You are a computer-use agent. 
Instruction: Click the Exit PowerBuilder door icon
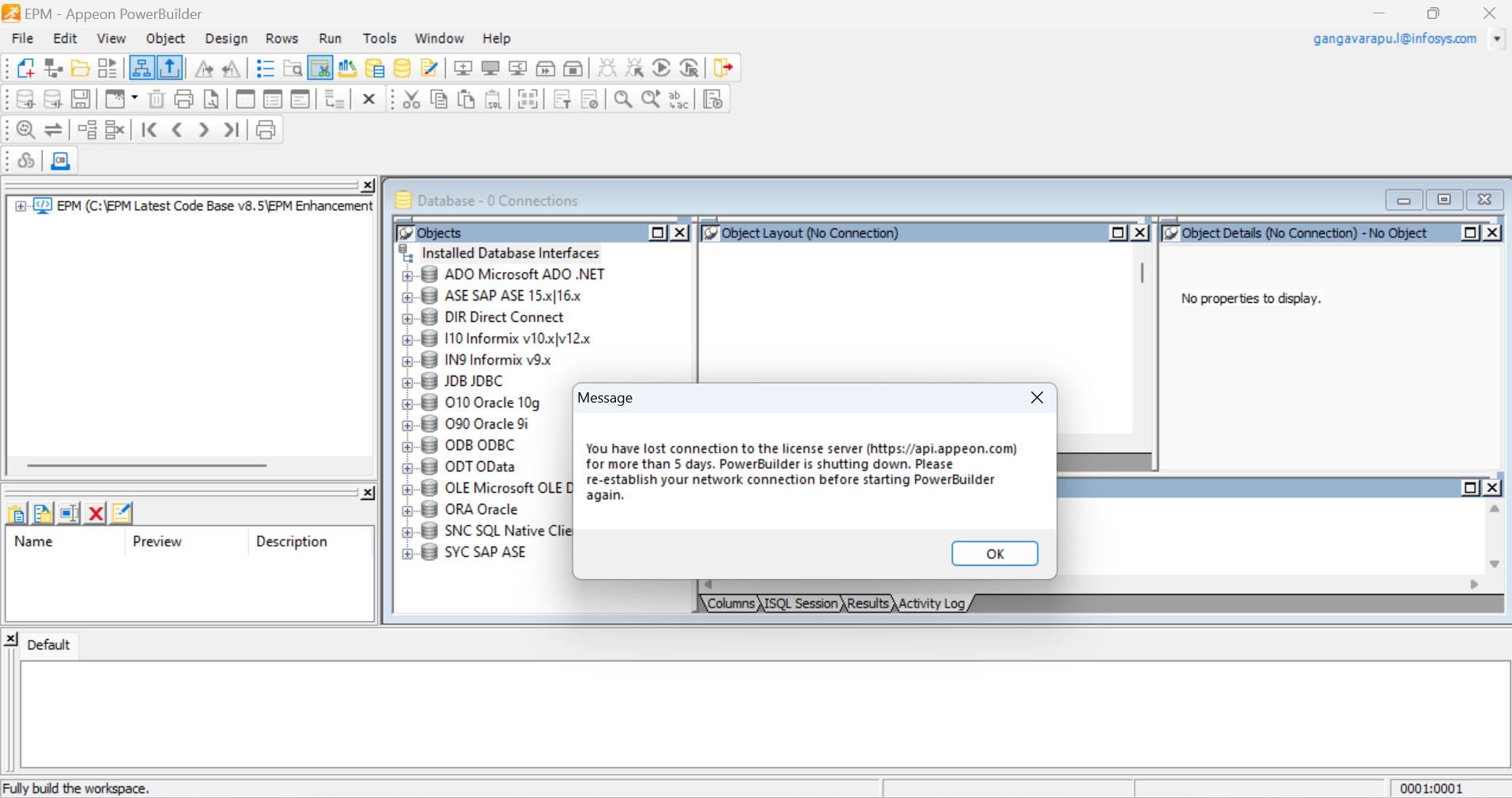(x=723, y=68)
